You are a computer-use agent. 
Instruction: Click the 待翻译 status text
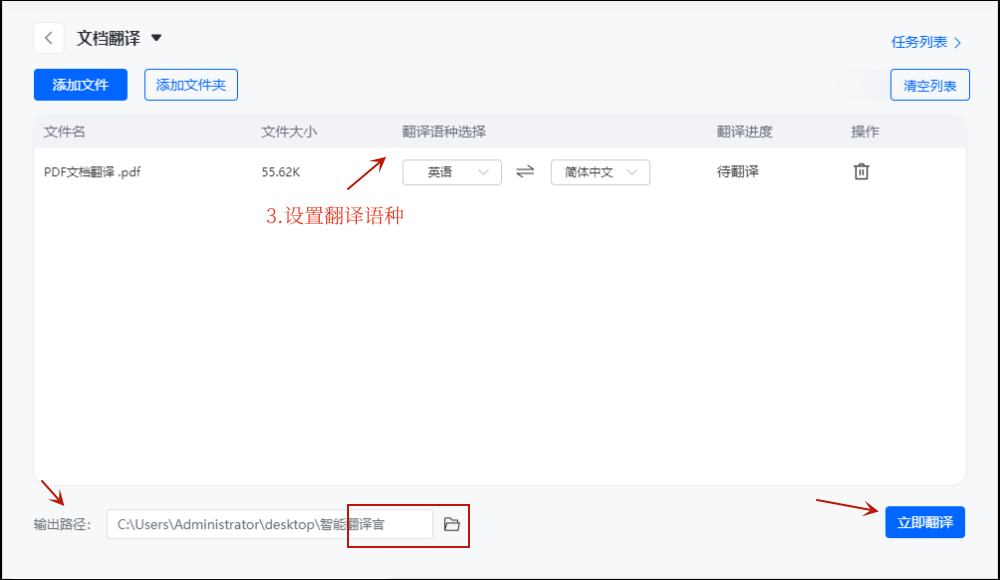click(x=738, y=172)
